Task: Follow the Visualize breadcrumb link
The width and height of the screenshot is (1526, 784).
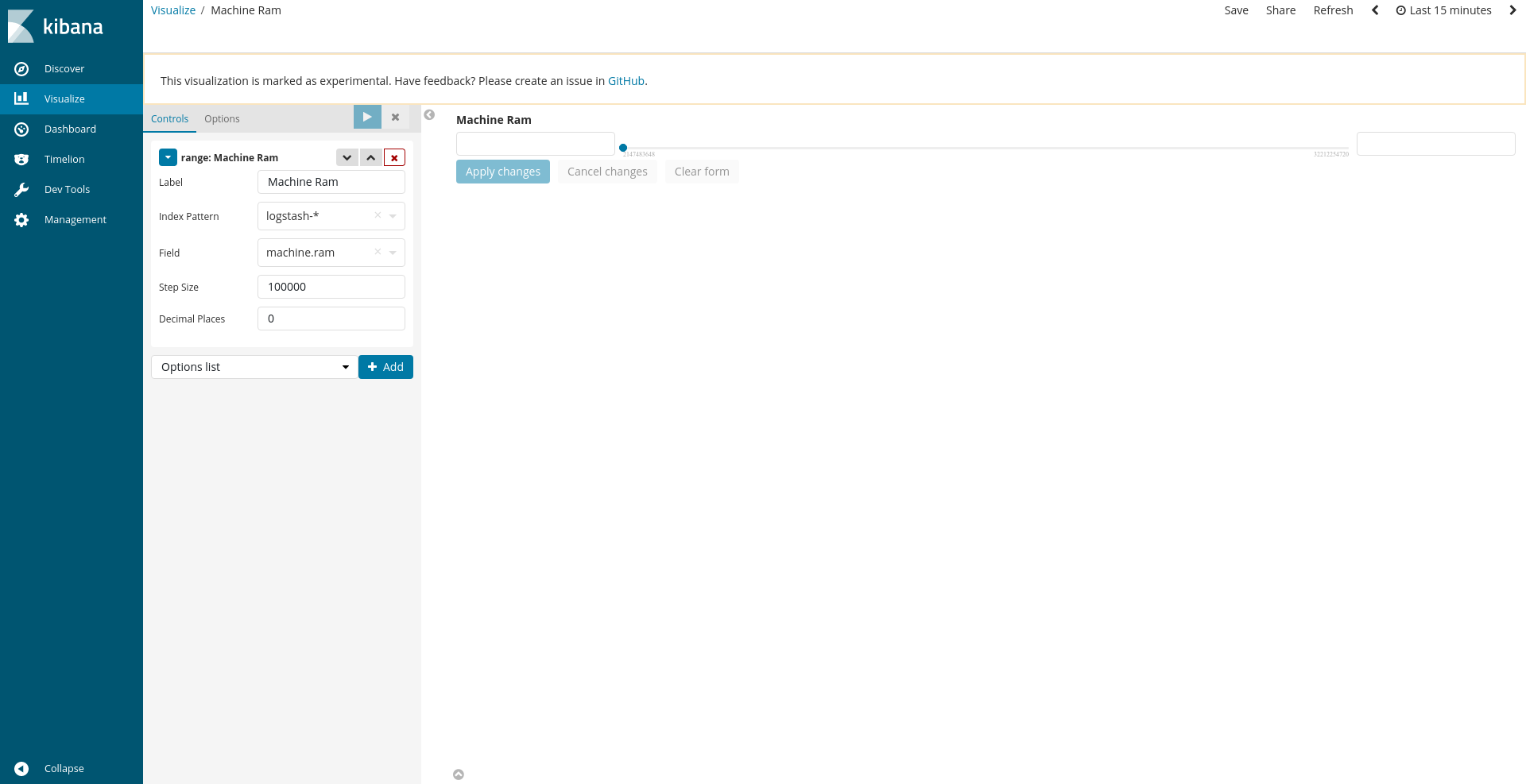Action: (173, 10)
